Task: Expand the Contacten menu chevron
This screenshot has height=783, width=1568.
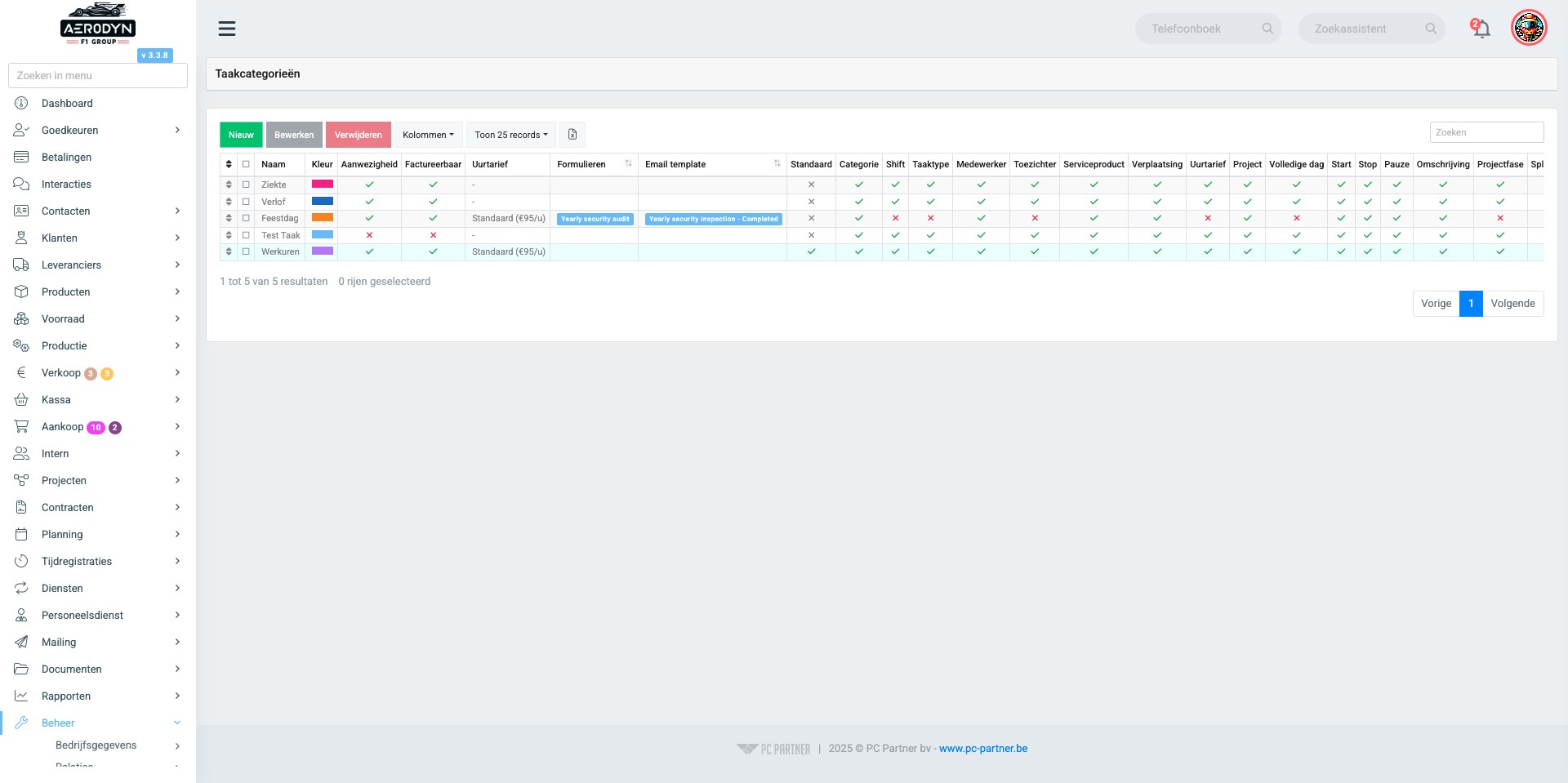Action: [177, 211]
